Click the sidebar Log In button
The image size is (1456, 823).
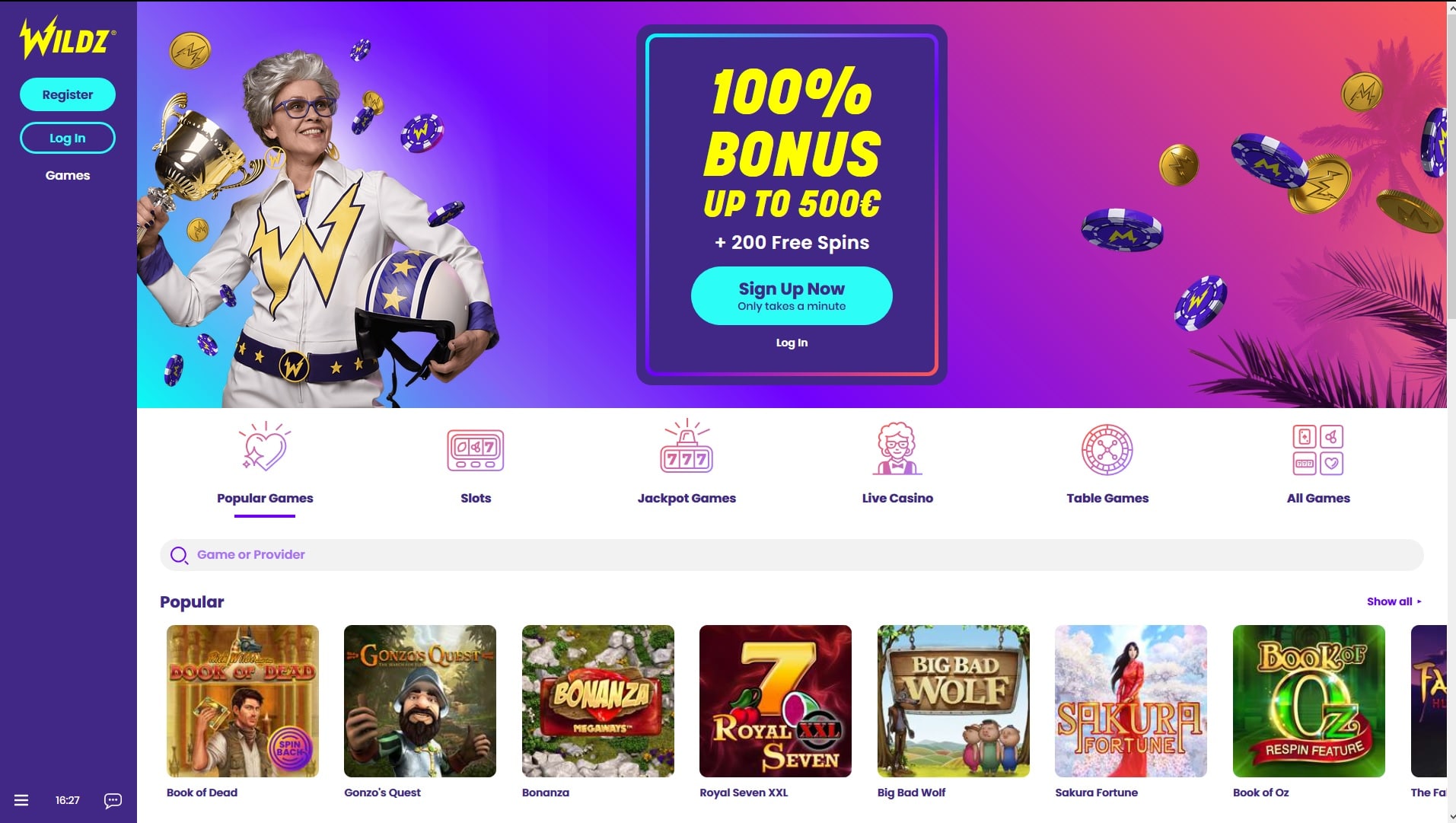pos(68,138)
